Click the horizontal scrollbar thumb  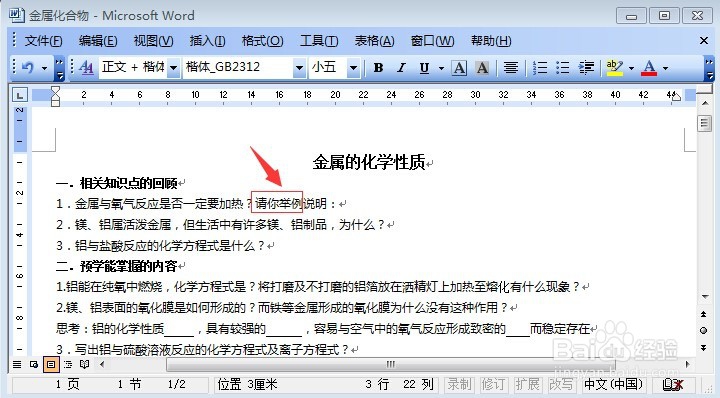[x=390, y=364]
